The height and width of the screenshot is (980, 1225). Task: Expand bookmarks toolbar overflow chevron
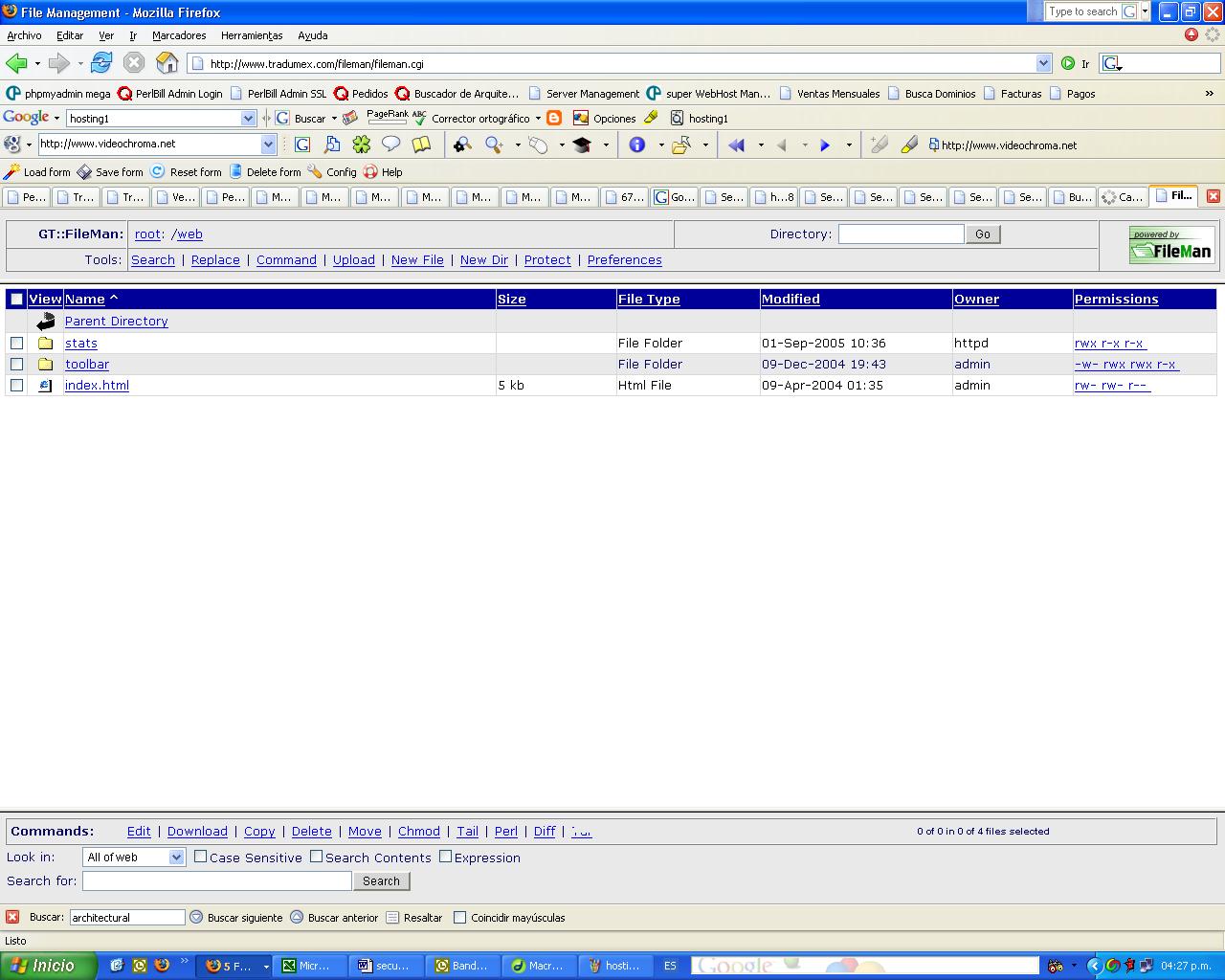pos(1210,94)
